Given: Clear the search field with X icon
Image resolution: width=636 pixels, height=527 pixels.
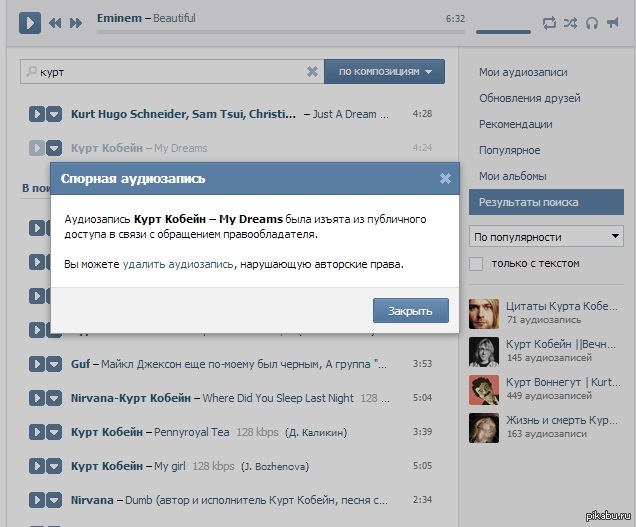Looking at the screenshot, I should (x=312, y=72).
